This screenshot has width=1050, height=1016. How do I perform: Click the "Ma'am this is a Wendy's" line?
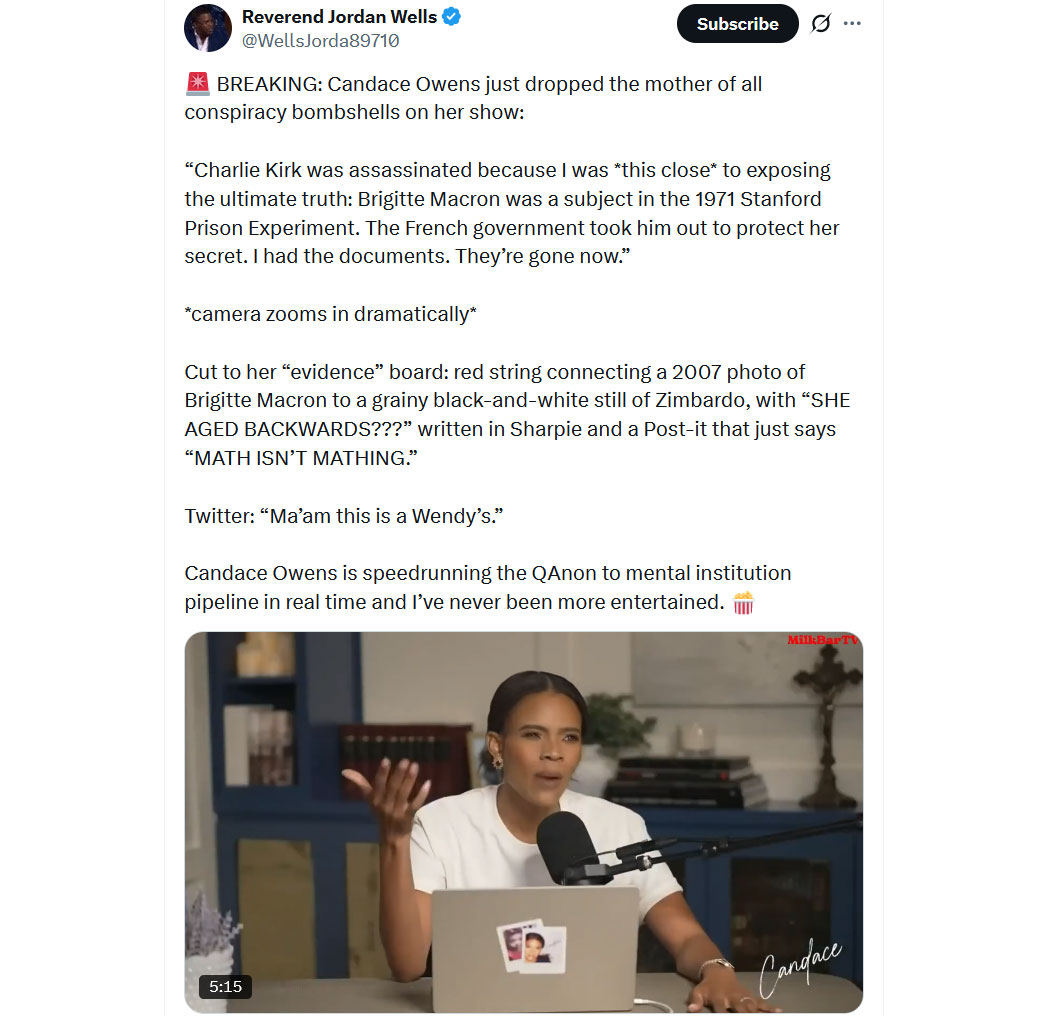pyautogui.click(x=344, y=516)
